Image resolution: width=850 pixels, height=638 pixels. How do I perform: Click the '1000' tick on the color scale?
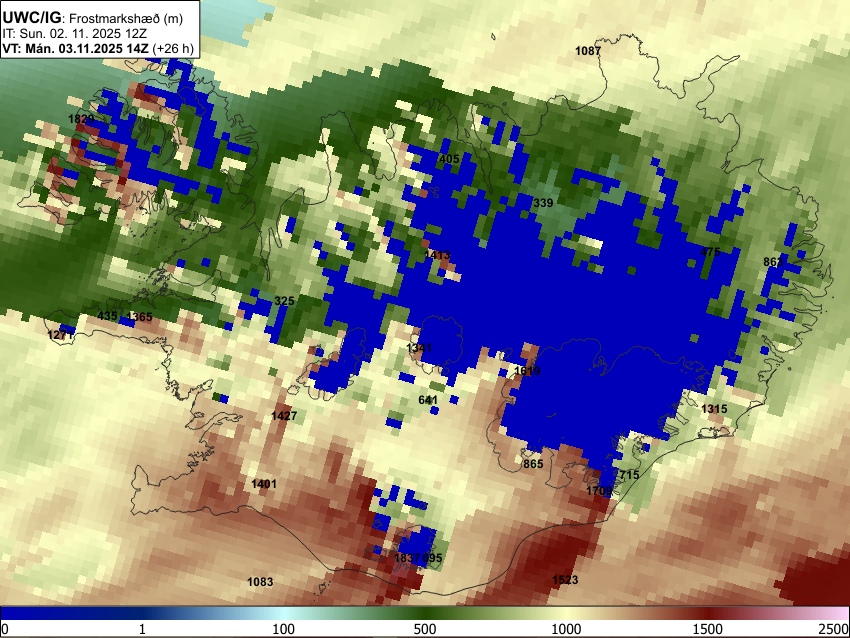[566, 629]
